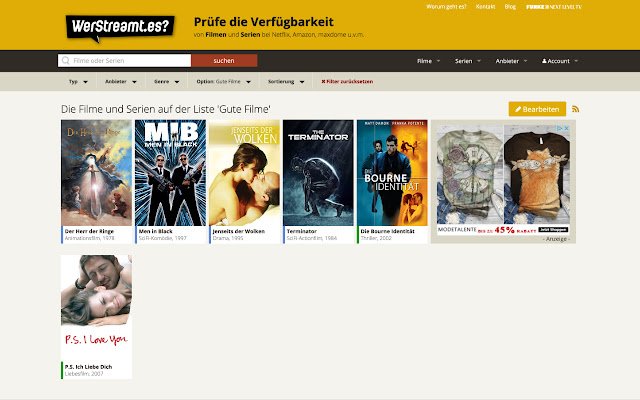The width and height of the screenshot is (640, 400).
Task: Open the 'Der Herr der Ringe' poster
Action: (96, 173)
